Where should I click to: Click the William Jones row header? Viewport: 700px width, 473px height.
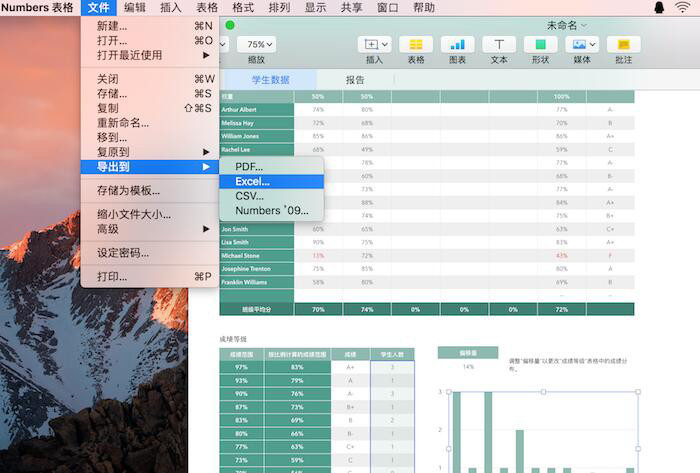click(257, 136)
